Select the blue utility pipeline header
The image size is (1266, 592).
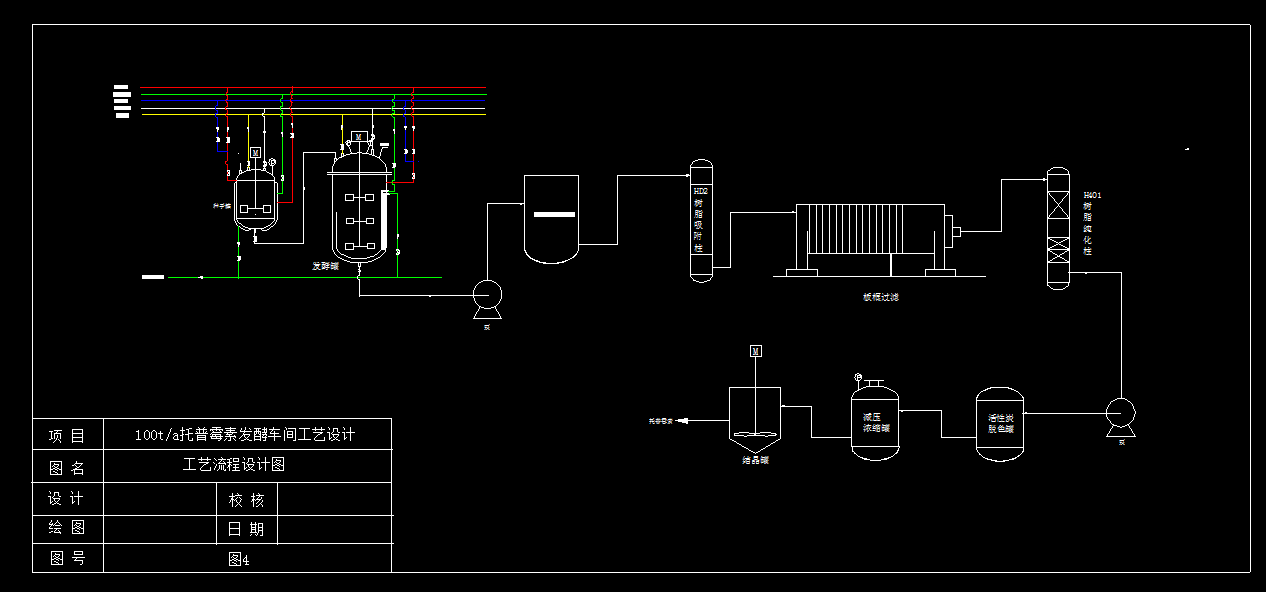coord(313,100)
